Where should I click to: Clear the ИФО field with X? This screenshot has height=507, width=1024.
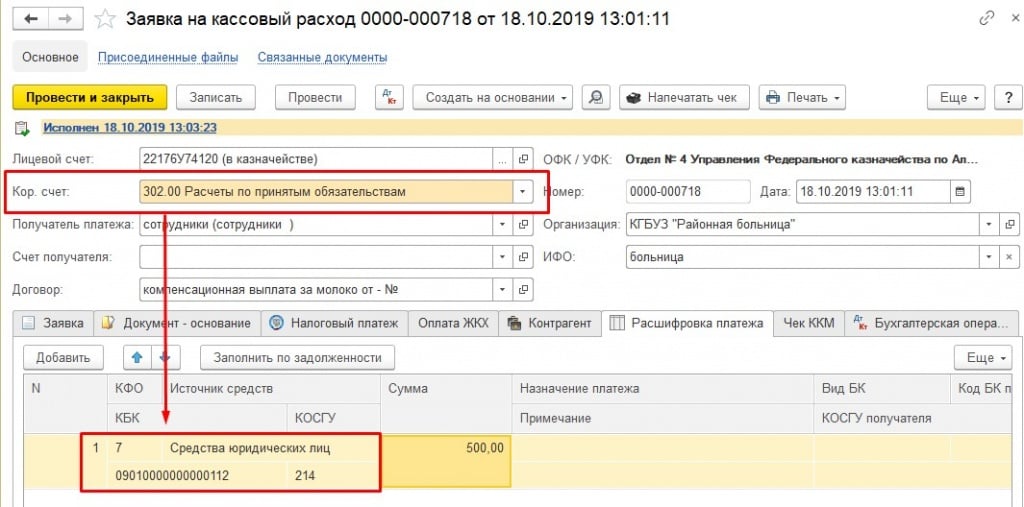click(1010, 257)
